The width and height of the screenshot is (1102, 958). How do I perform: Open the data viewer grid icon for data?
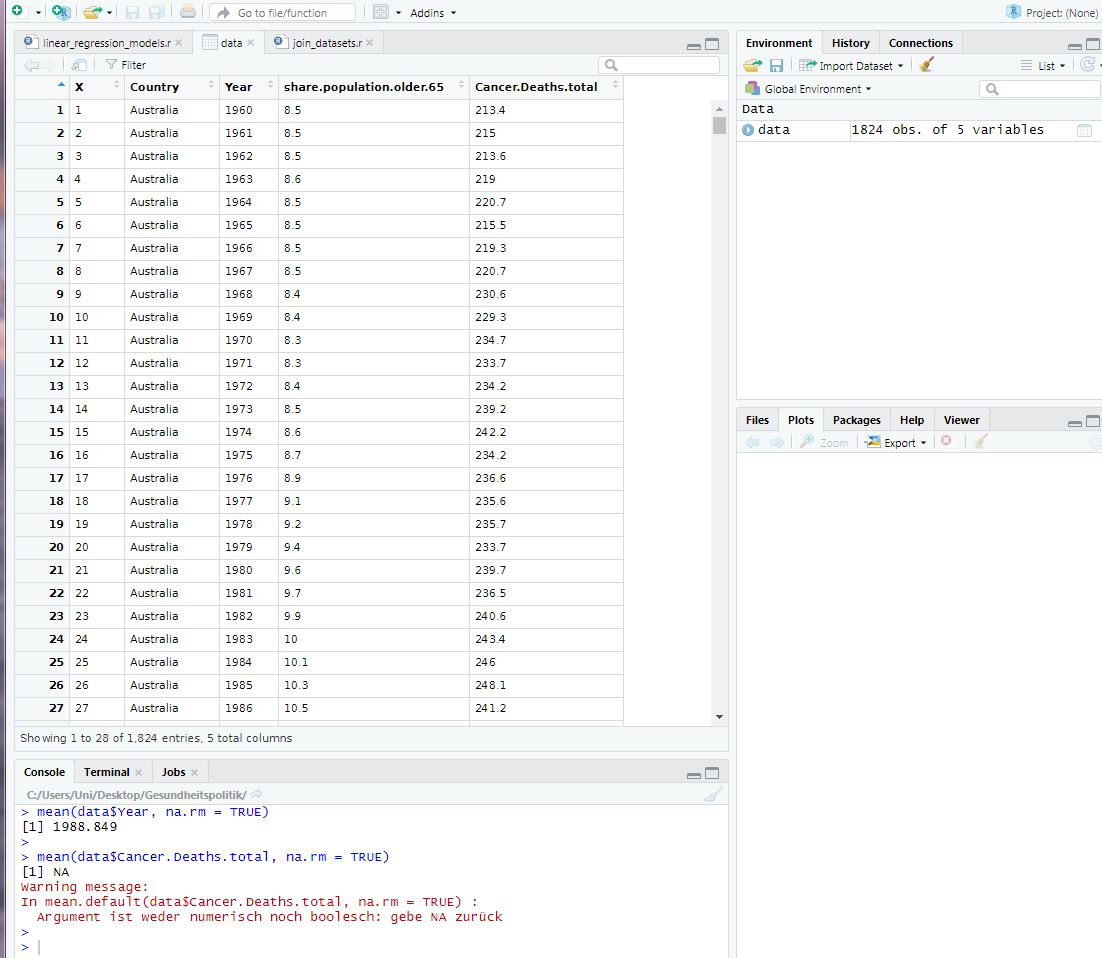point(1084,130)
